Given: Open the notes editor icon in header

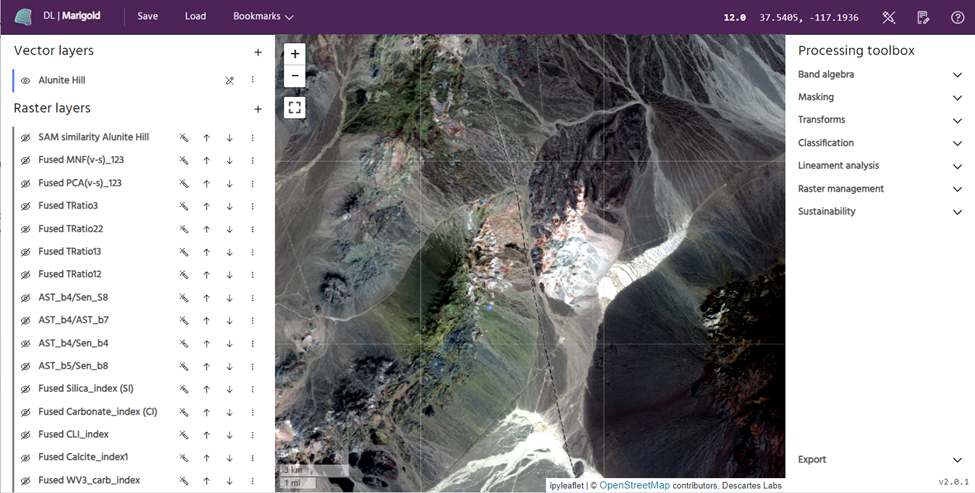Looking at the screenshot, I should click(x=923, y=17).
